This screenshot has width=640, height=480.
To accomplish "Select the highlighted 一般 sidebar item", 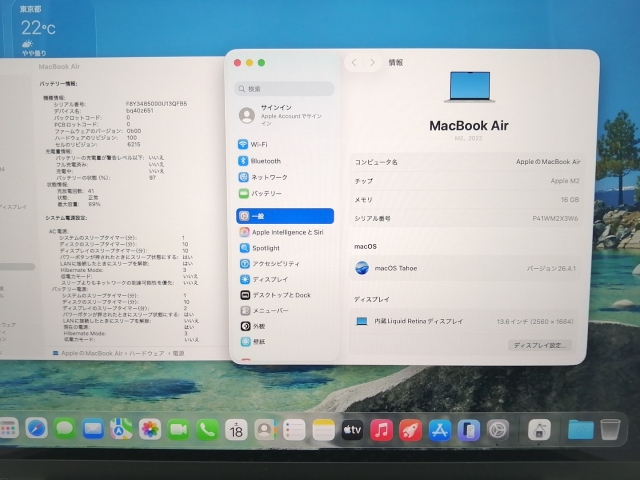I will click(285, 216).
